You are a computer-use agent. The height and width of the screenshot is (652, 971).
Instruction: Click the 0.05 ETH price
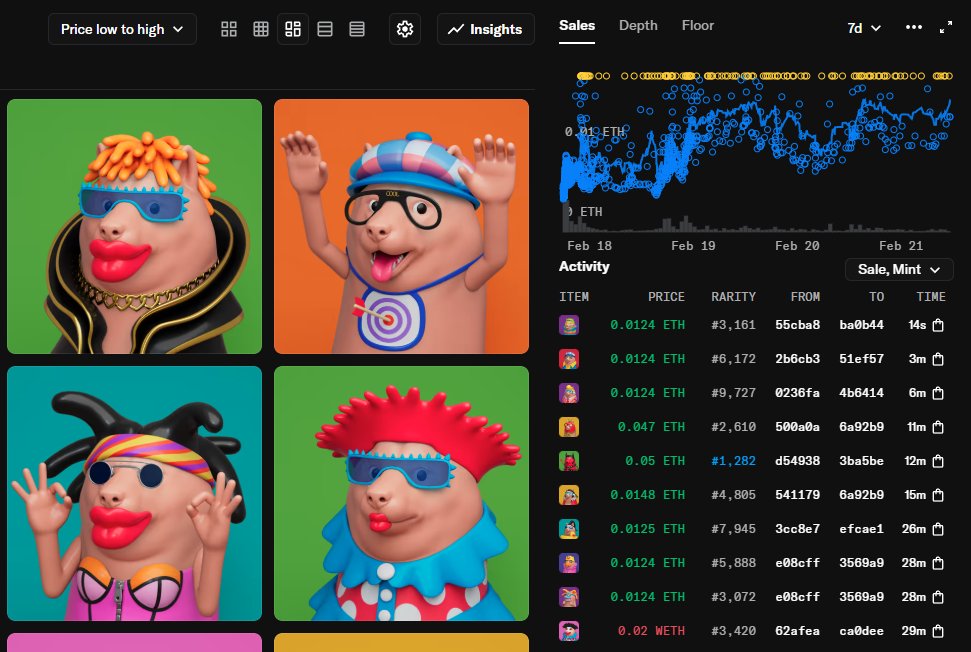coord(655,461)
